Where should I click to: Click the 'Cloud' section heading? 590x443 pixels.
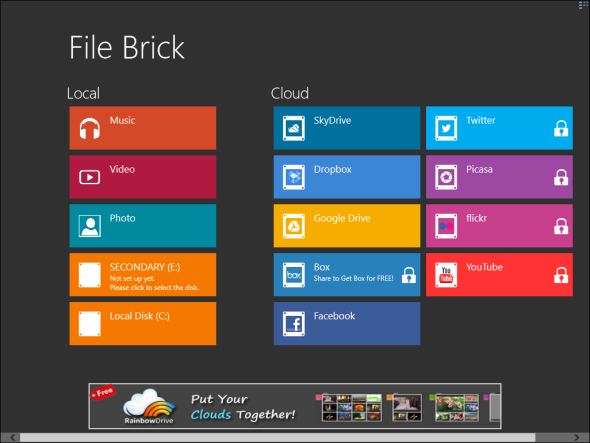tap(290, 93)
